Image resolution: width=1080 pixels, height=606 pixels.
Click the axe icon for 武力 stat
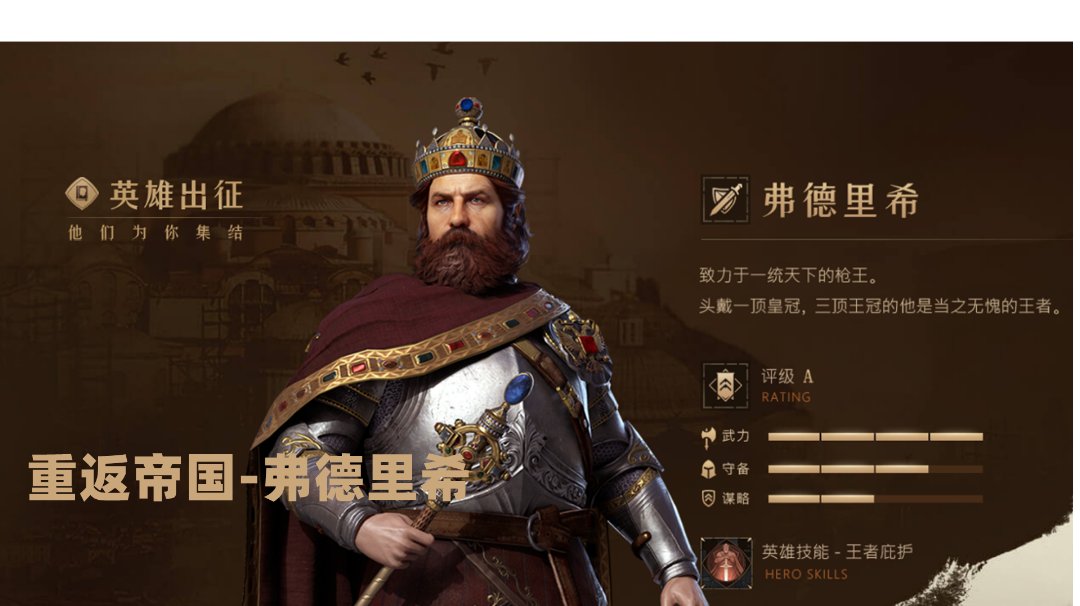coord(708,436)
